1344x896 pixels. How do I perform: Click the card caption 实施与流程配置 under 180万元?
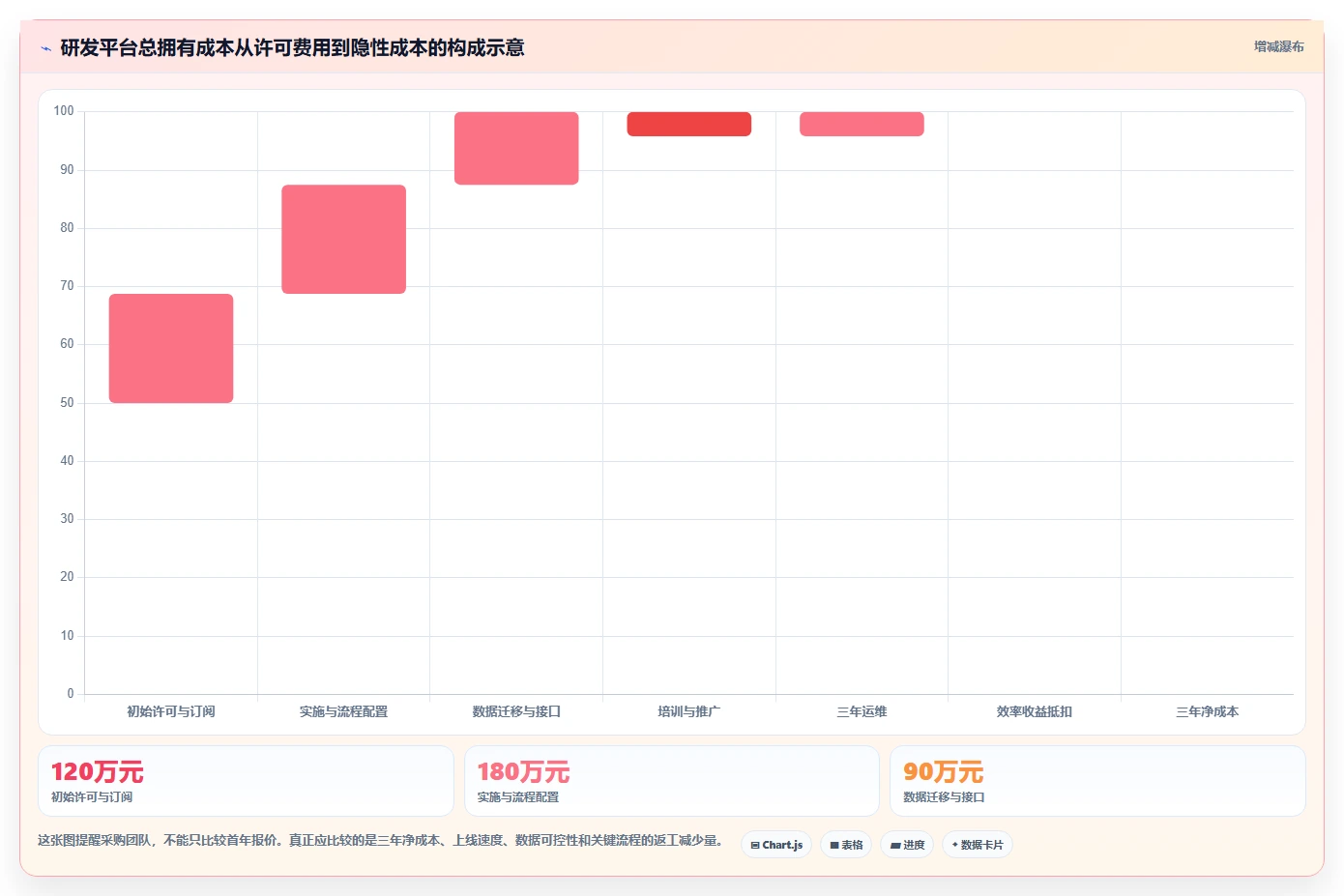click(518, 797)
